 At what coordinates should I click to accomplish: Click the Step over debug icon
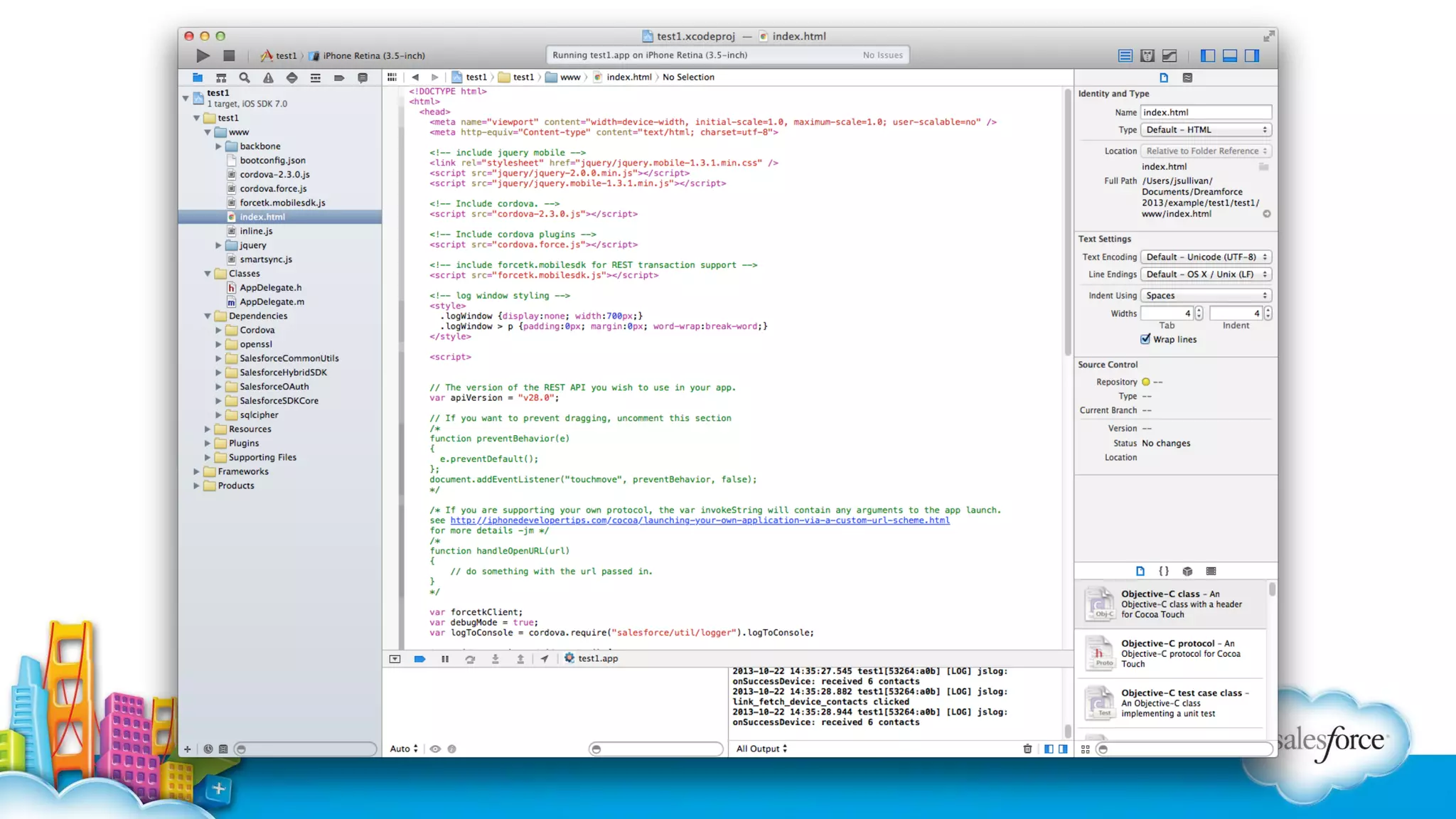470,659
